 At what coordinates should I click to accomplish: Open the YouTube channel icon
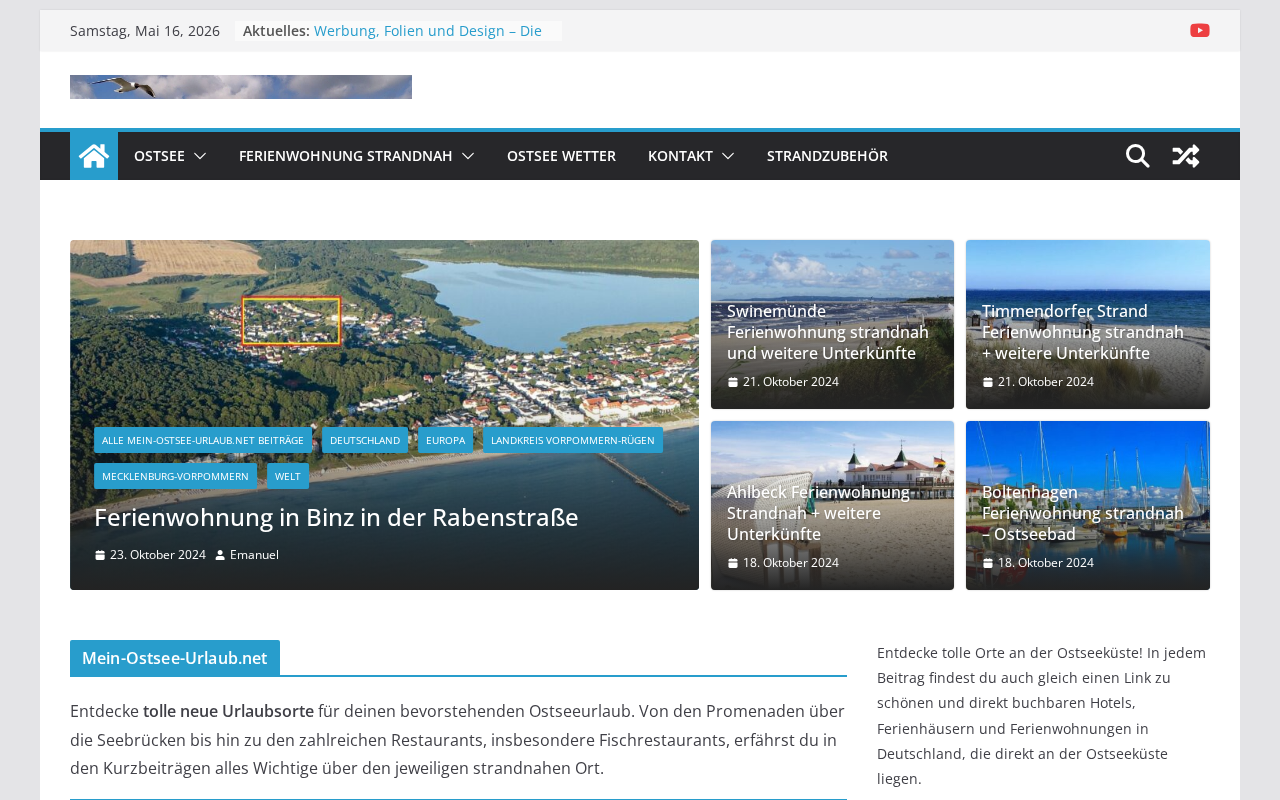point(1199,30)
